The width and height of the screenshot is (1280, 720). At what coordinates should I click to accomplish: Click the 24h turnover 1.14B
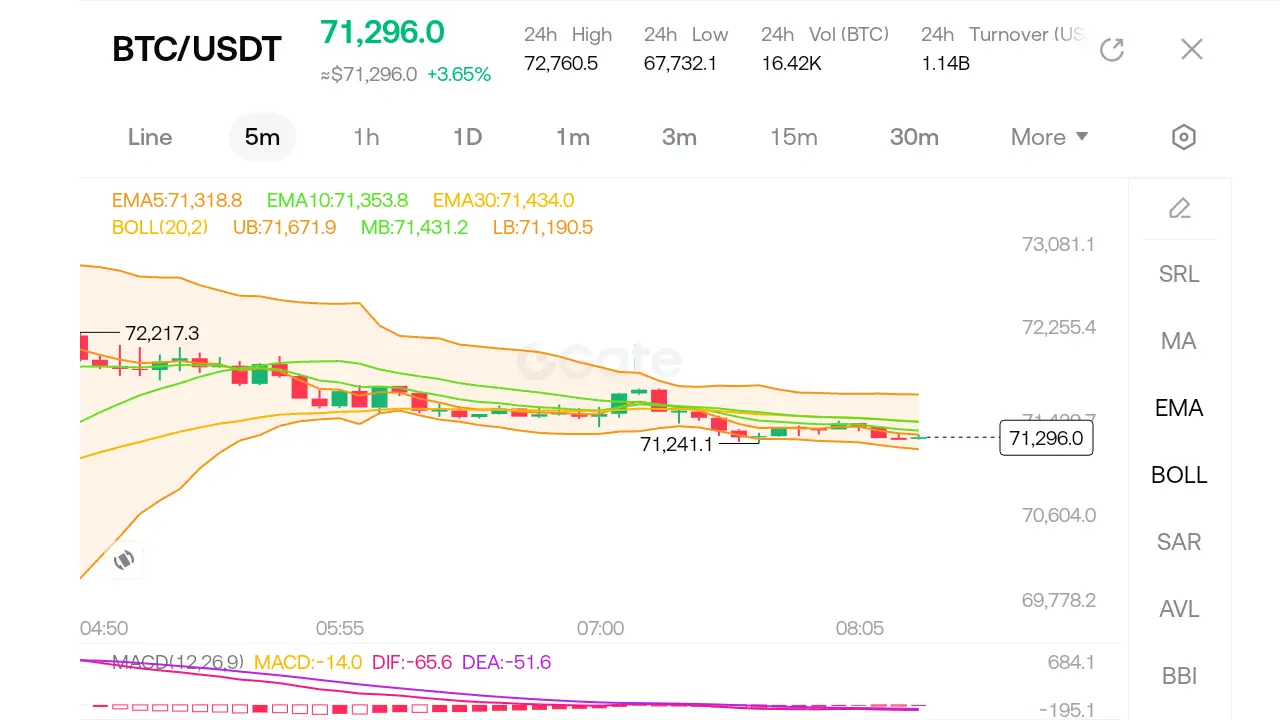(945, 64)
